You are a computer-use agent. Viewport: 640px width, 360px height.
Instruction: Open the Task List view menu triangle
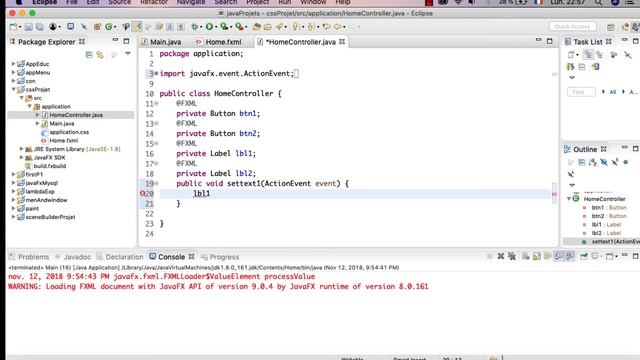572,78
